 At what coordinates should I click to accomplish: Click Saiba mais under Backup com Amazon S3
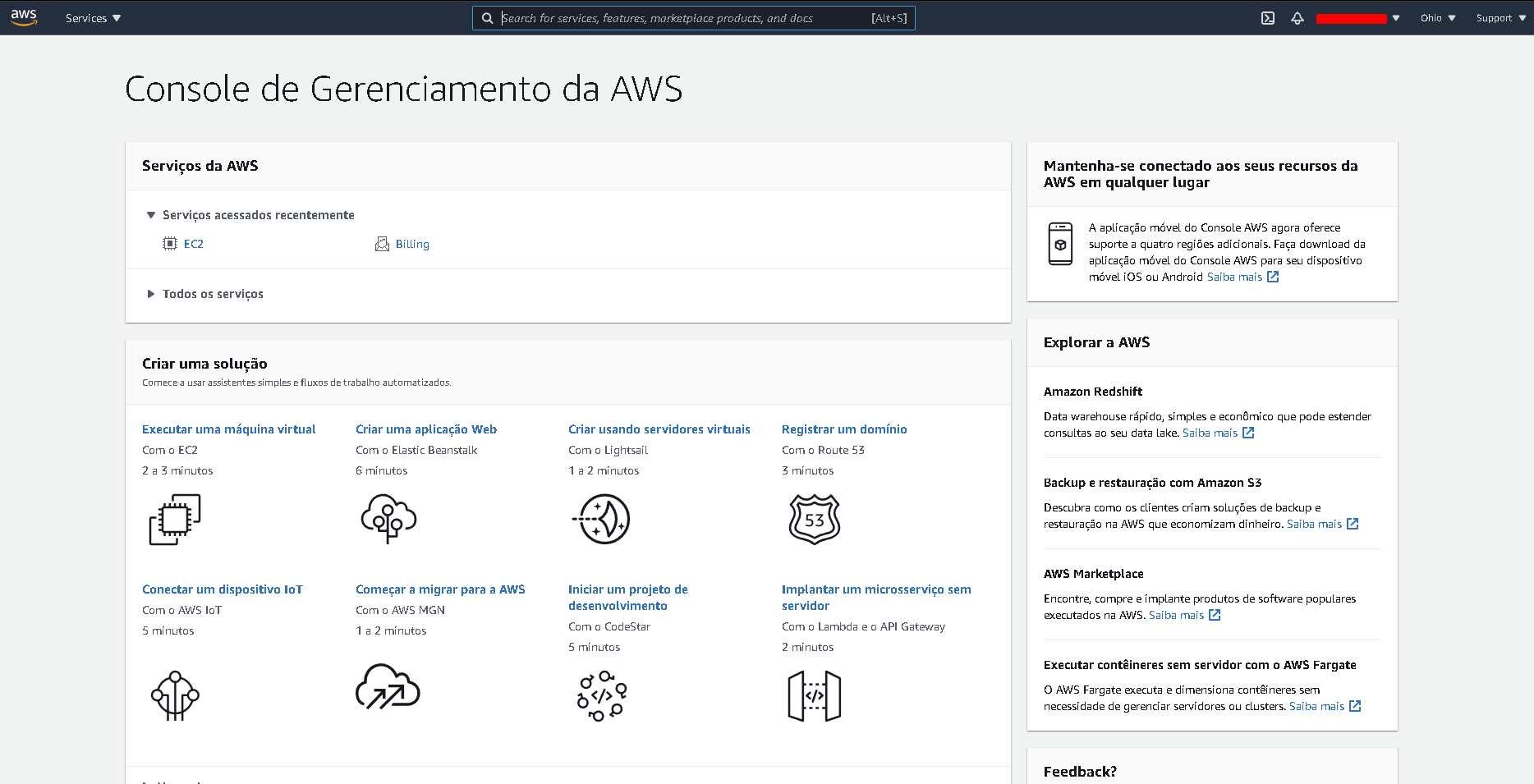[x=1314, y=524]
